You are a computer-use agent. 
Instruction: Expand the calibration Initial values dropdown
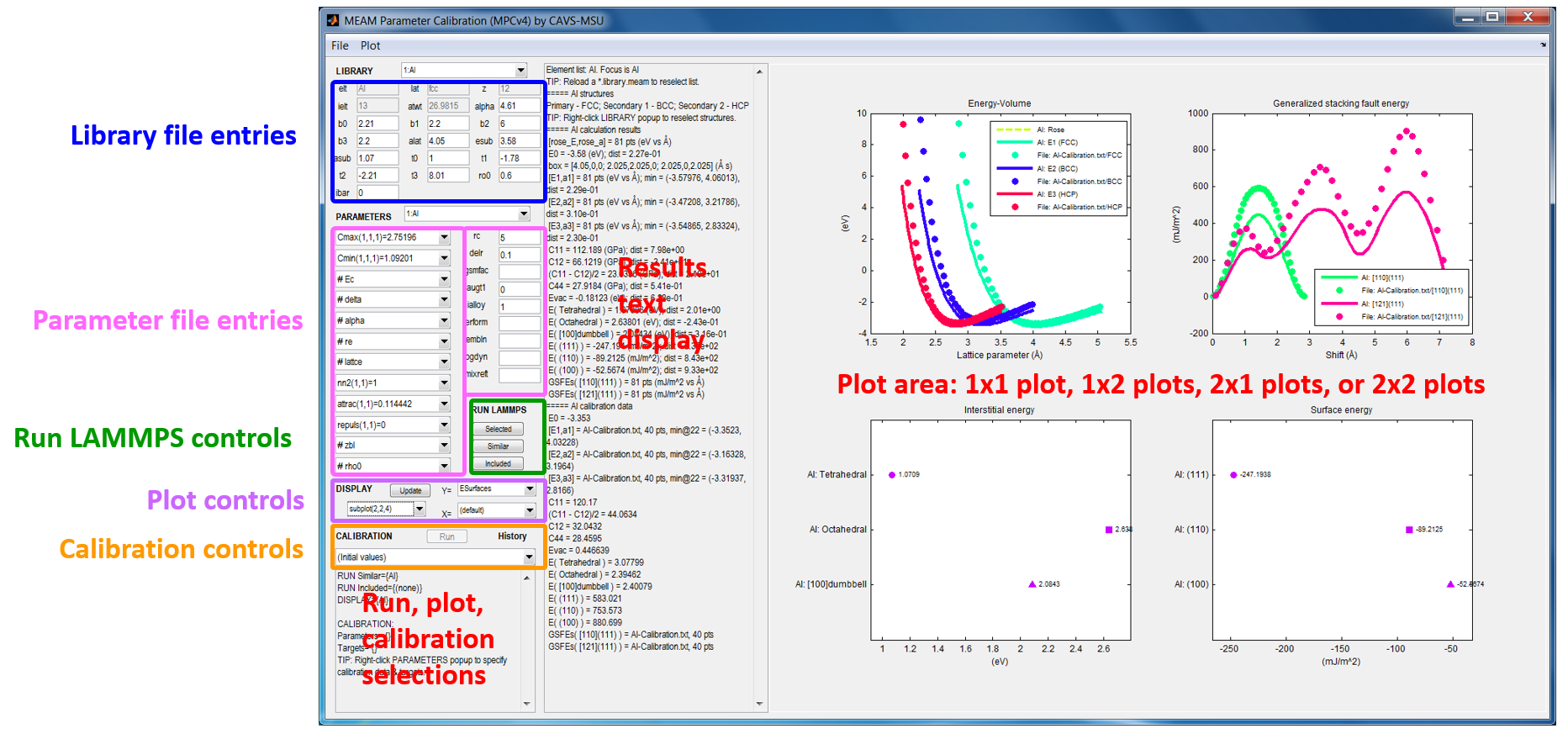click(529, 557)
